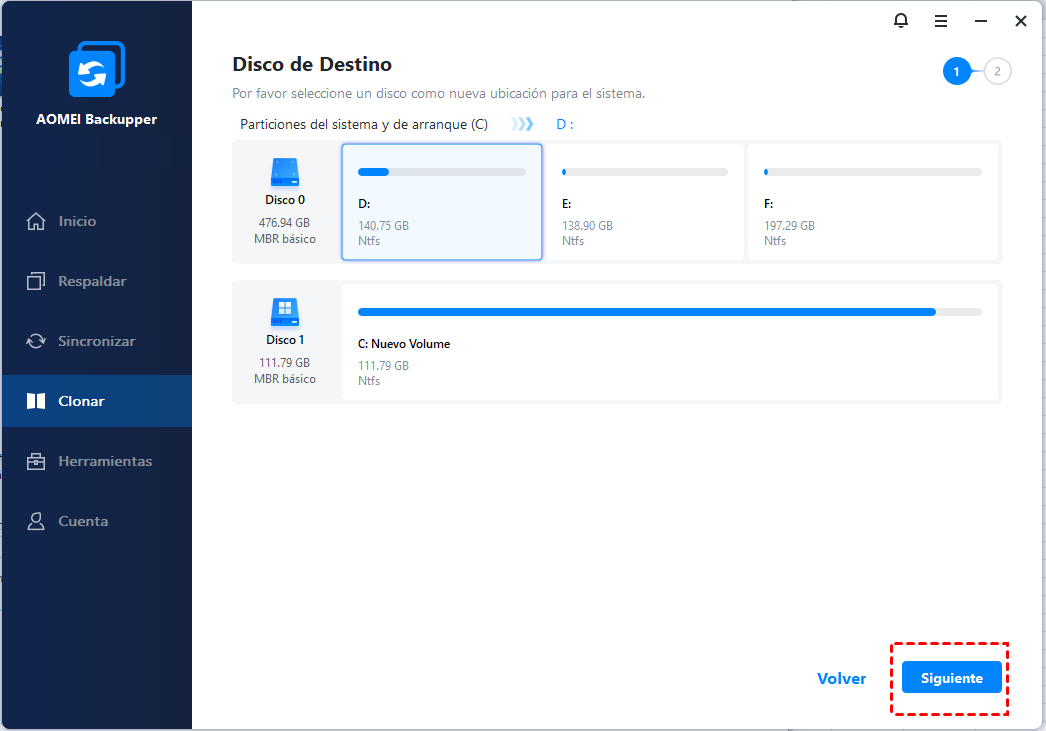Go to Respaldar in sidebar
Image resolution: width=1046 pixels, height=731 pixels.
(92, 281)
